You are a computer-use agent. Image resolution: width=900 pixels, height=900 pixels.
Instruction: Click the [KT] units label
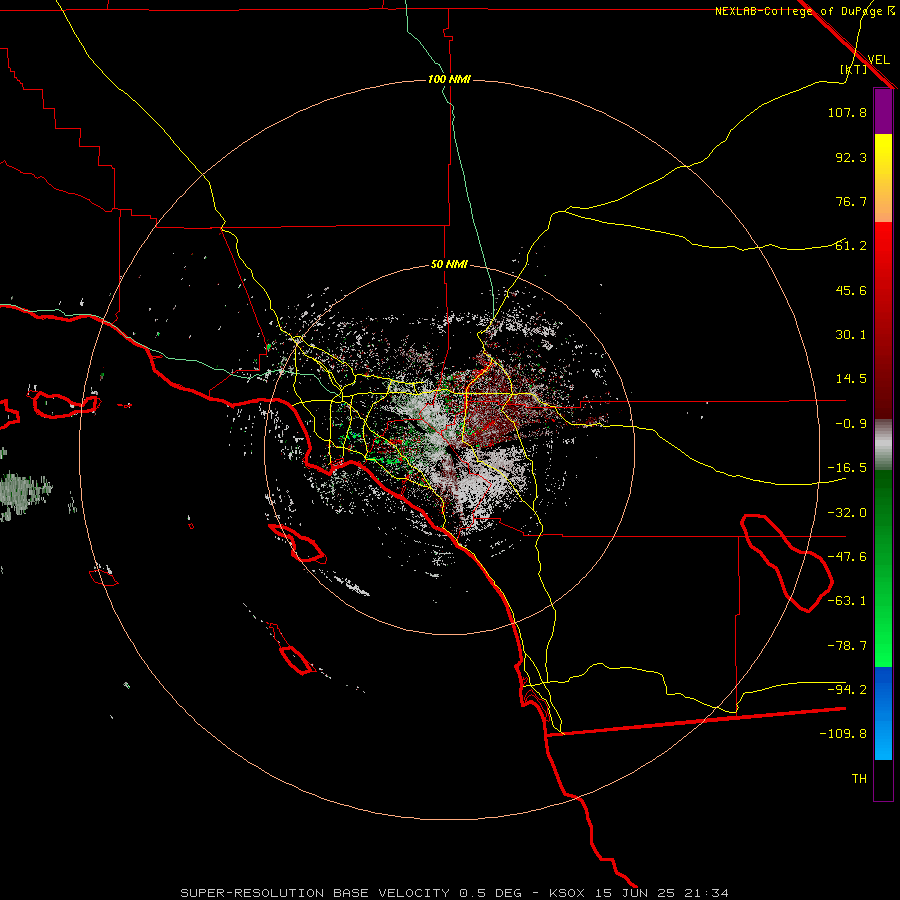coord(854,69)
